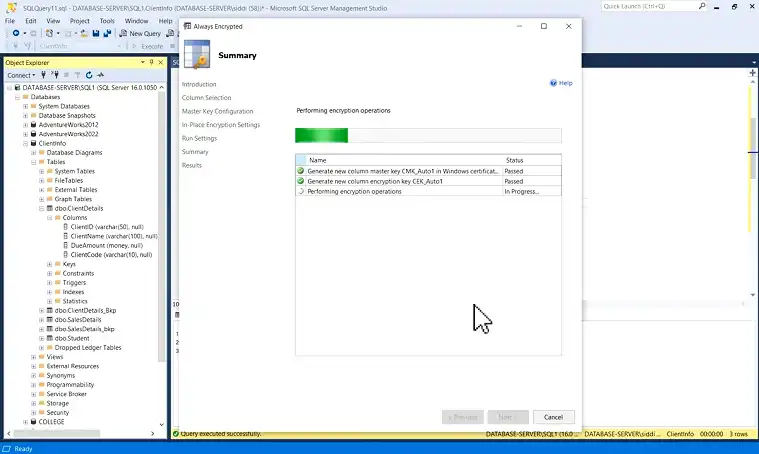Click the Security folder icon under ClientInfo
Image resolution: width=759 pixels, height=454 pixels.
point(42,413)
